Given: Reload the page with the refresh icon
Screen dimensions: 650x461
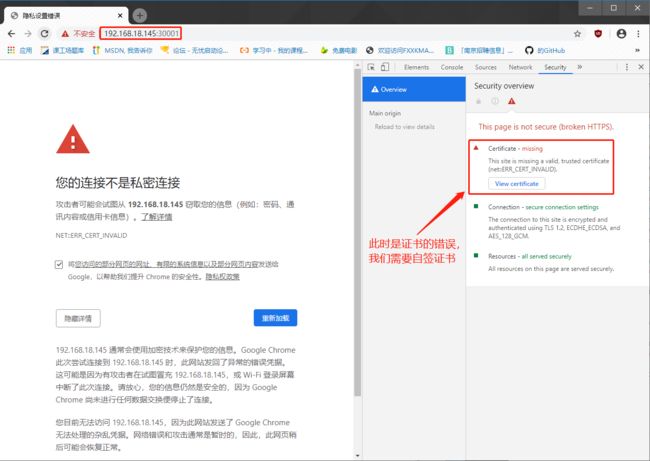Looking at the screenshot, I should click(x=44, y=34).
